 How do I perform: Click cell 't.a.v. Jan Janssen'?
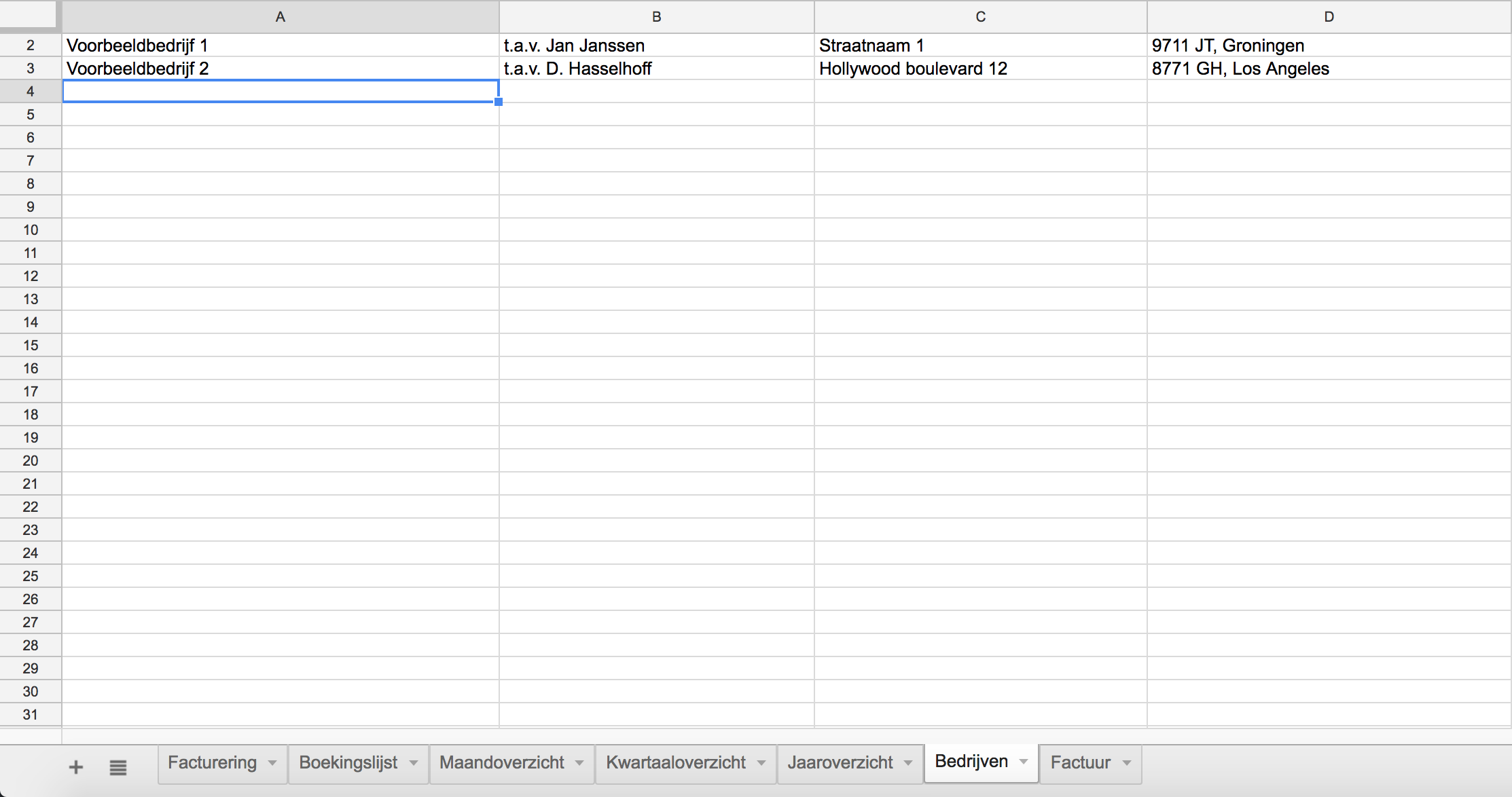pos(657,45)
